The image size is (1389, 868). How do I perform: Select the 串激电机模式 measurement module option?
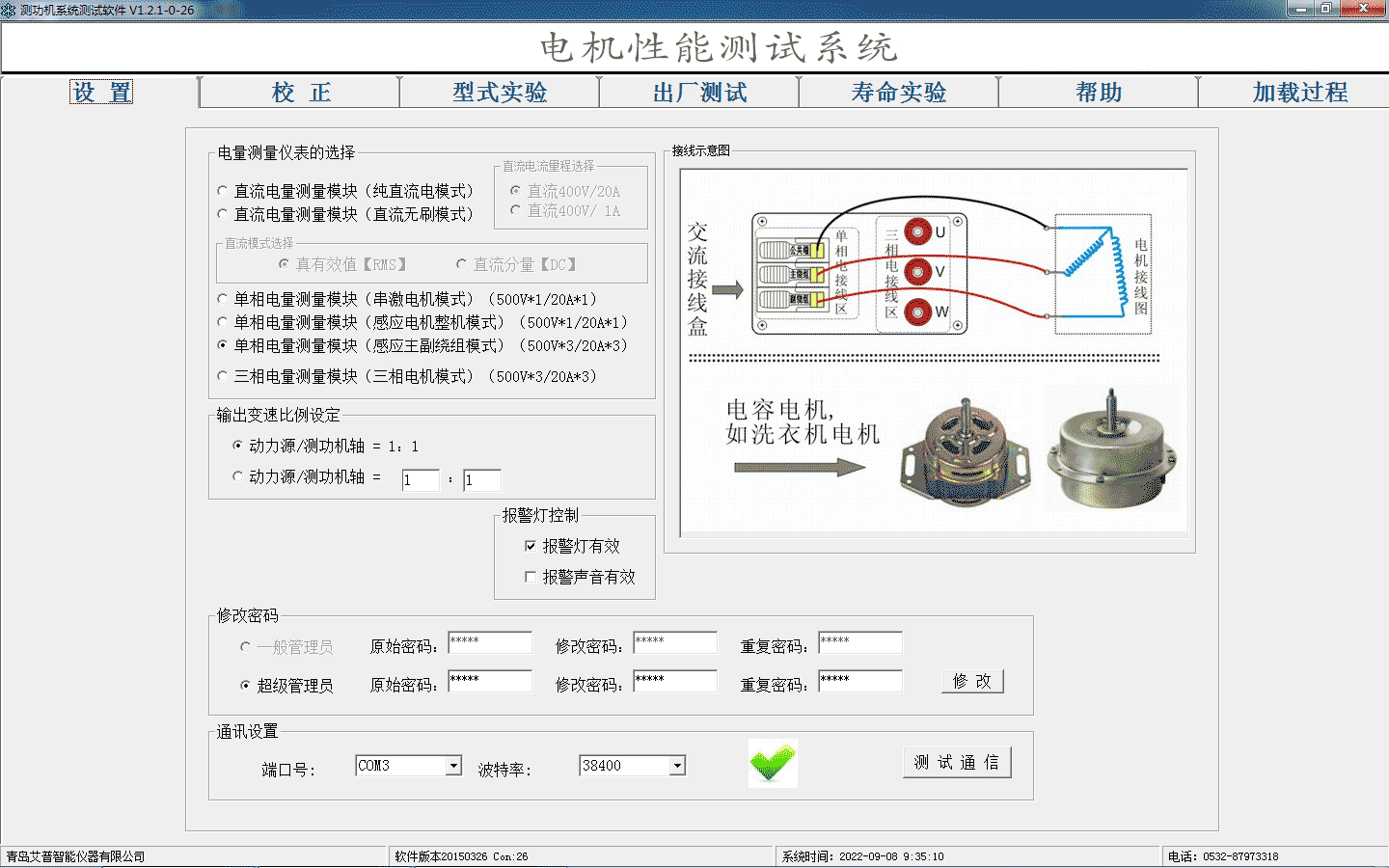(x=221, y=299)
